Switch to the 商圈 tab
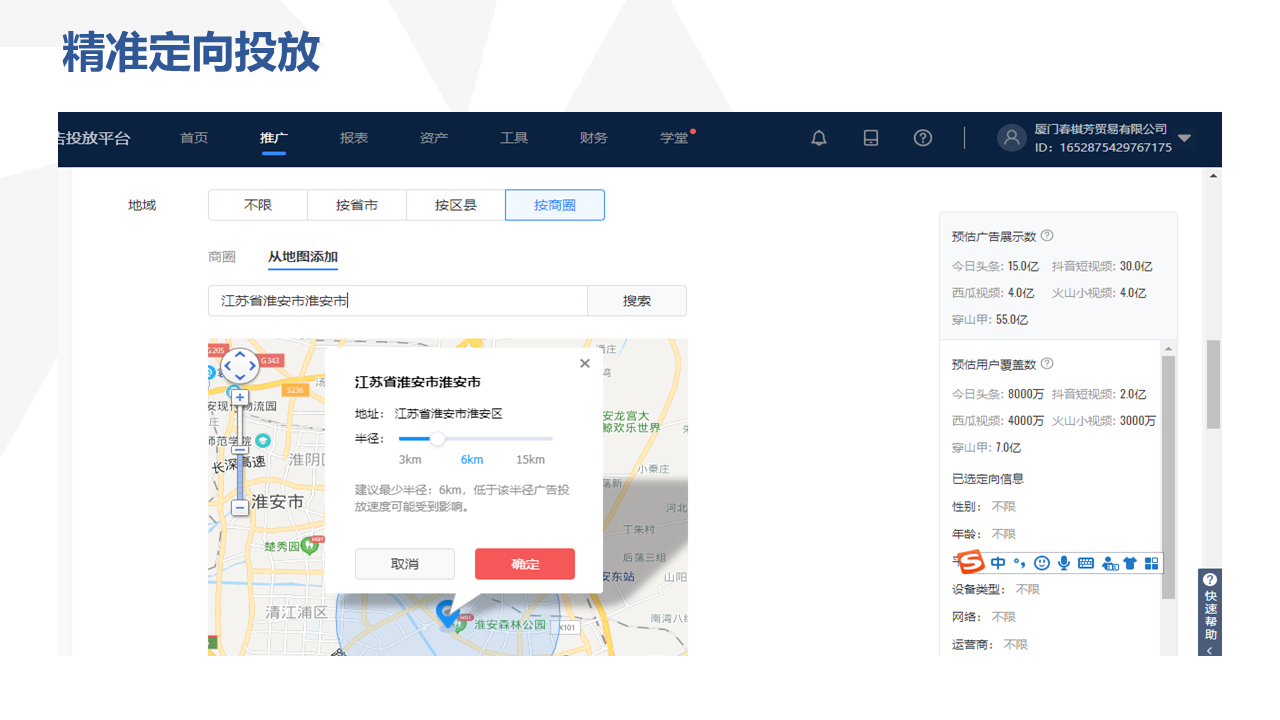 point(221,256)
